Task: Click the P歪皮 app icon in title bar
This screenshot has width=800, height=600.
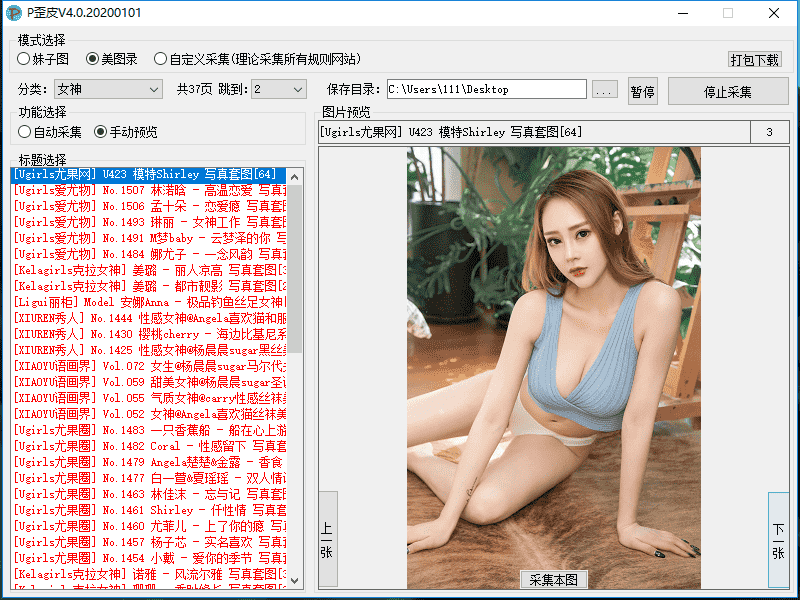Action: pyautogui.click(x=13, y=13)
